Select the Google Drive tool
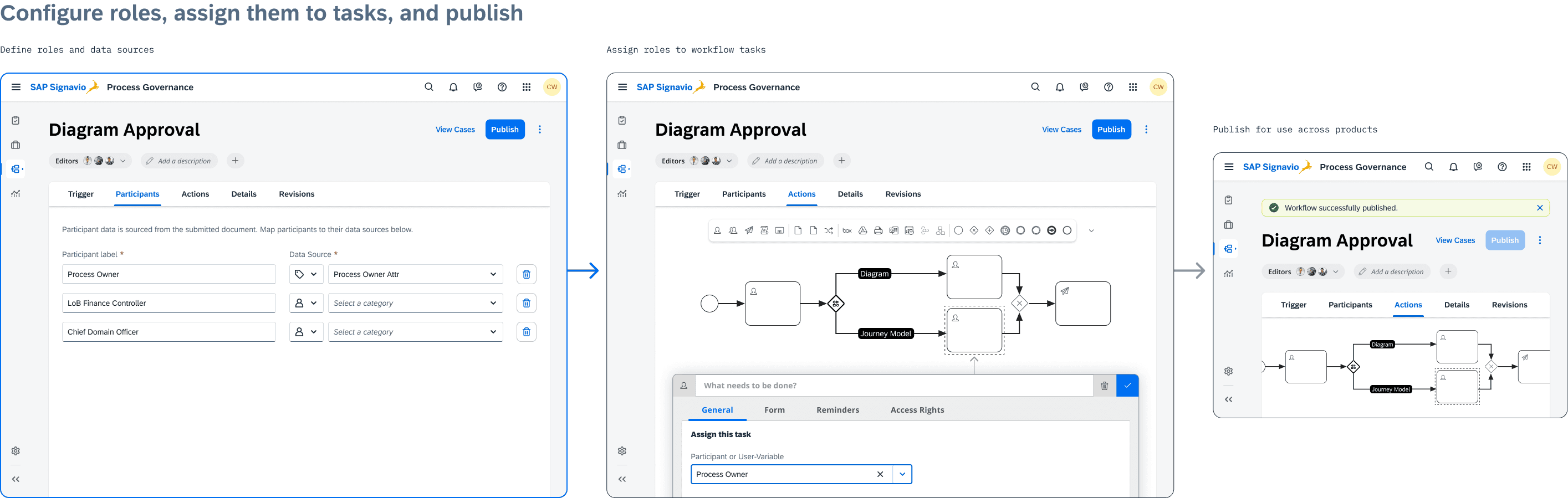 [862, 230]
